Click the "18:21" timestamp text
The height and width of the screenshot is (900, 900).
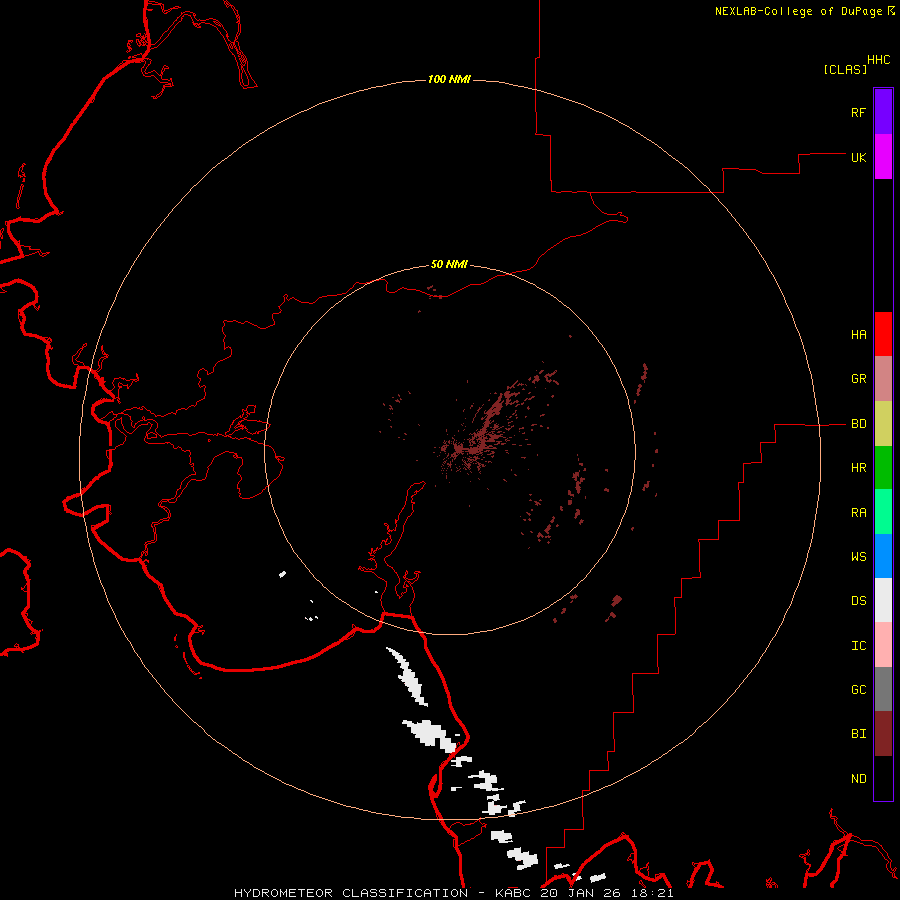(x=654, y=893)
